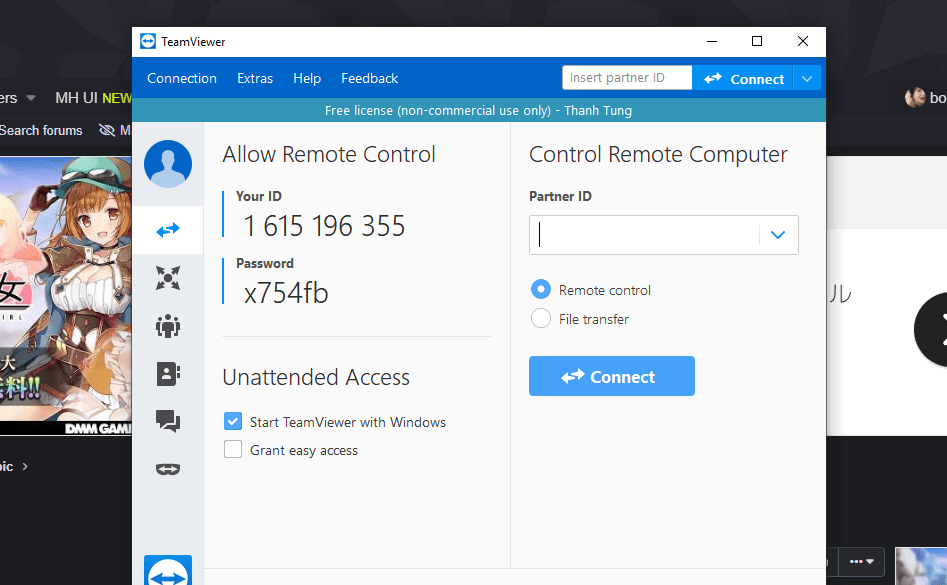This screenshot has width=947, height=585.
Task: Select the File transfer radio option
Action: [x=541, y=318]
